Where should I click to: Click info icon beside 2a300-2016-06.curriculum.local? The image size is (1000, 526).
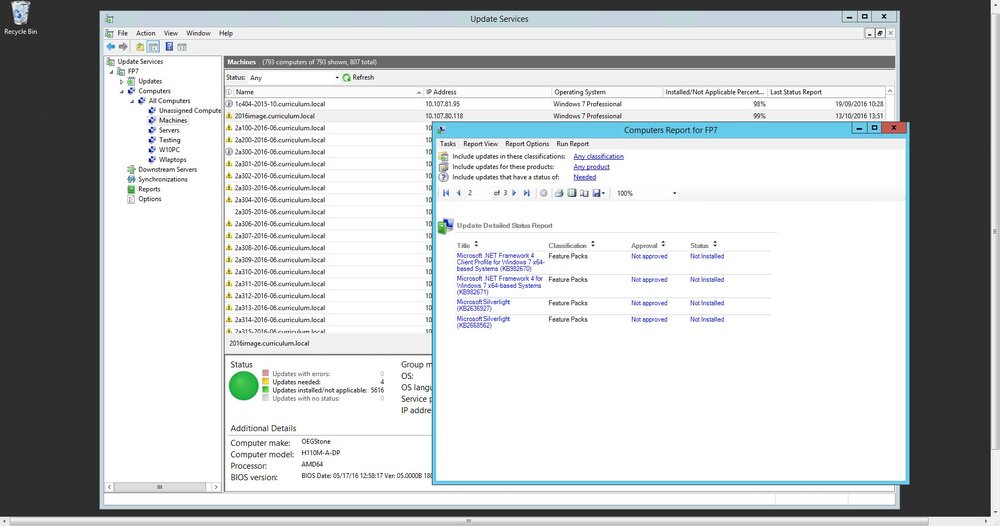click(x=229, y=152)
